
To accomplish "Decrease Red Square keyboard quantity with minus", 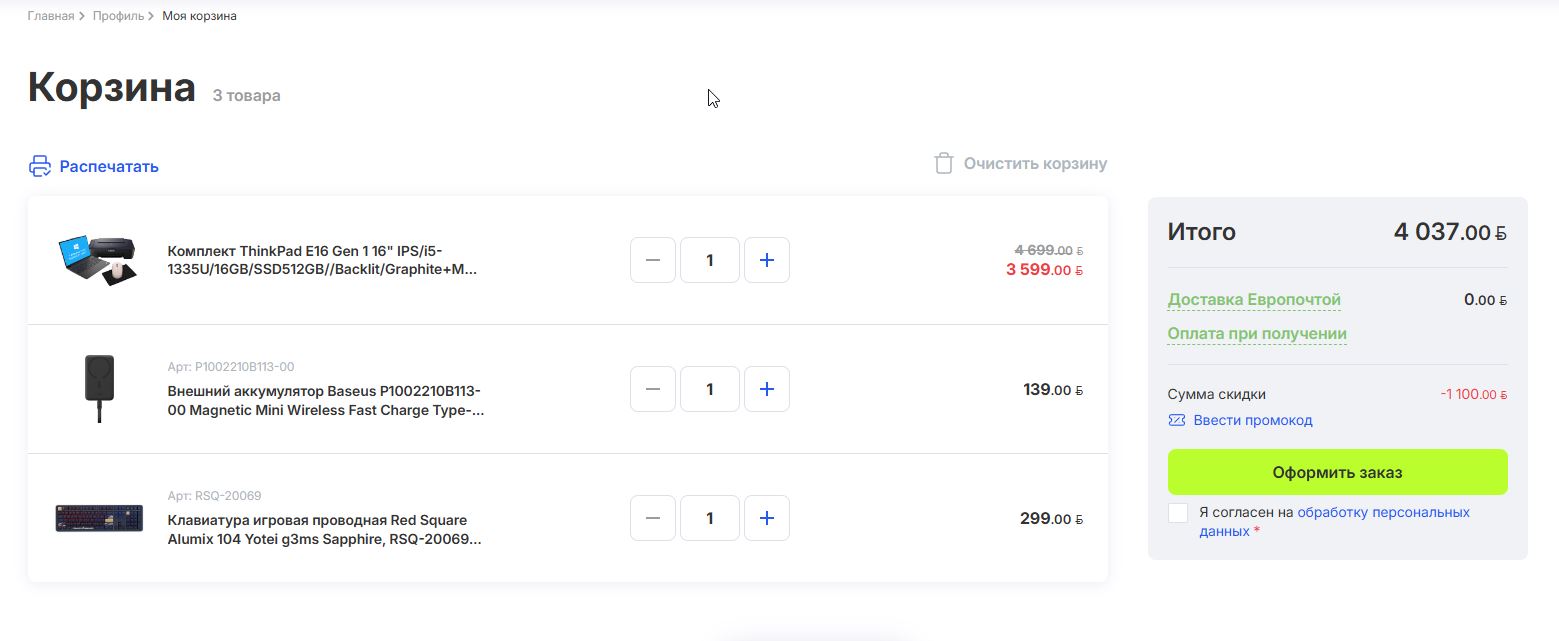I will coord(653,518).
